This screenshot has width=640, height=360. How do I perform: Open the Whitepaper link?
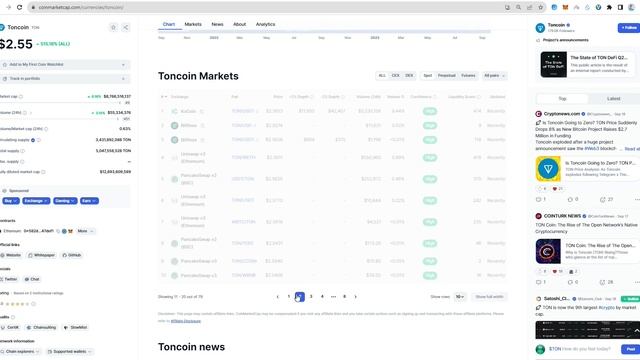coord(41,255)
